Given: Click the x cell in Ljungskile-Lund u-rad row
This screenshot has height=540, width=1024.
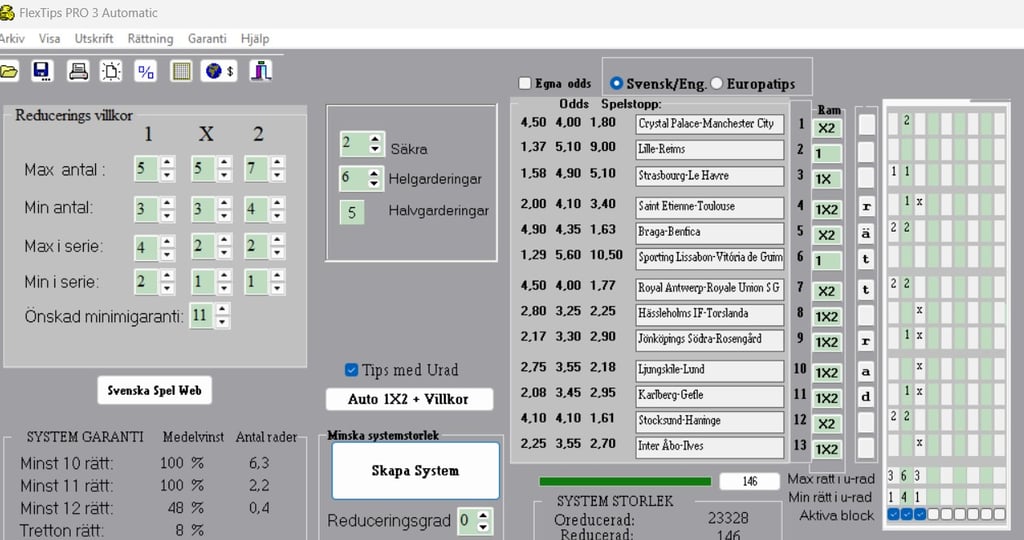Looking at the screenshot, I should click(920, 366).
